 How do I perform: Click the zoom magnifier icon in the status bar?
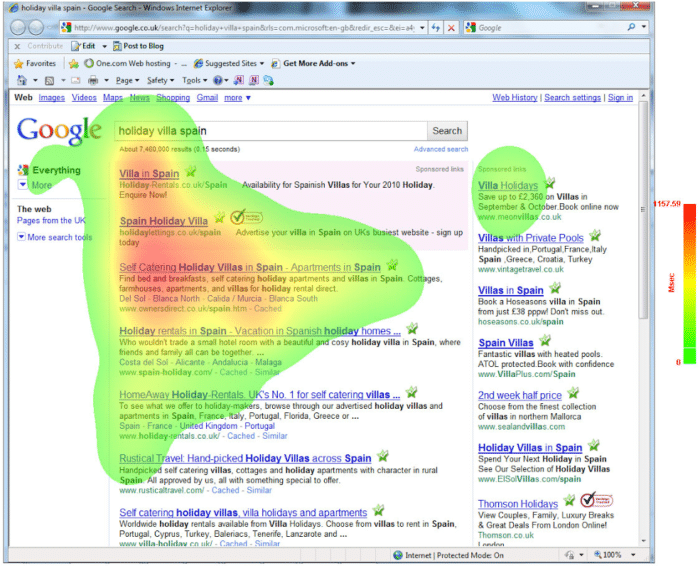pyautogui.click(x=598, y=555)
